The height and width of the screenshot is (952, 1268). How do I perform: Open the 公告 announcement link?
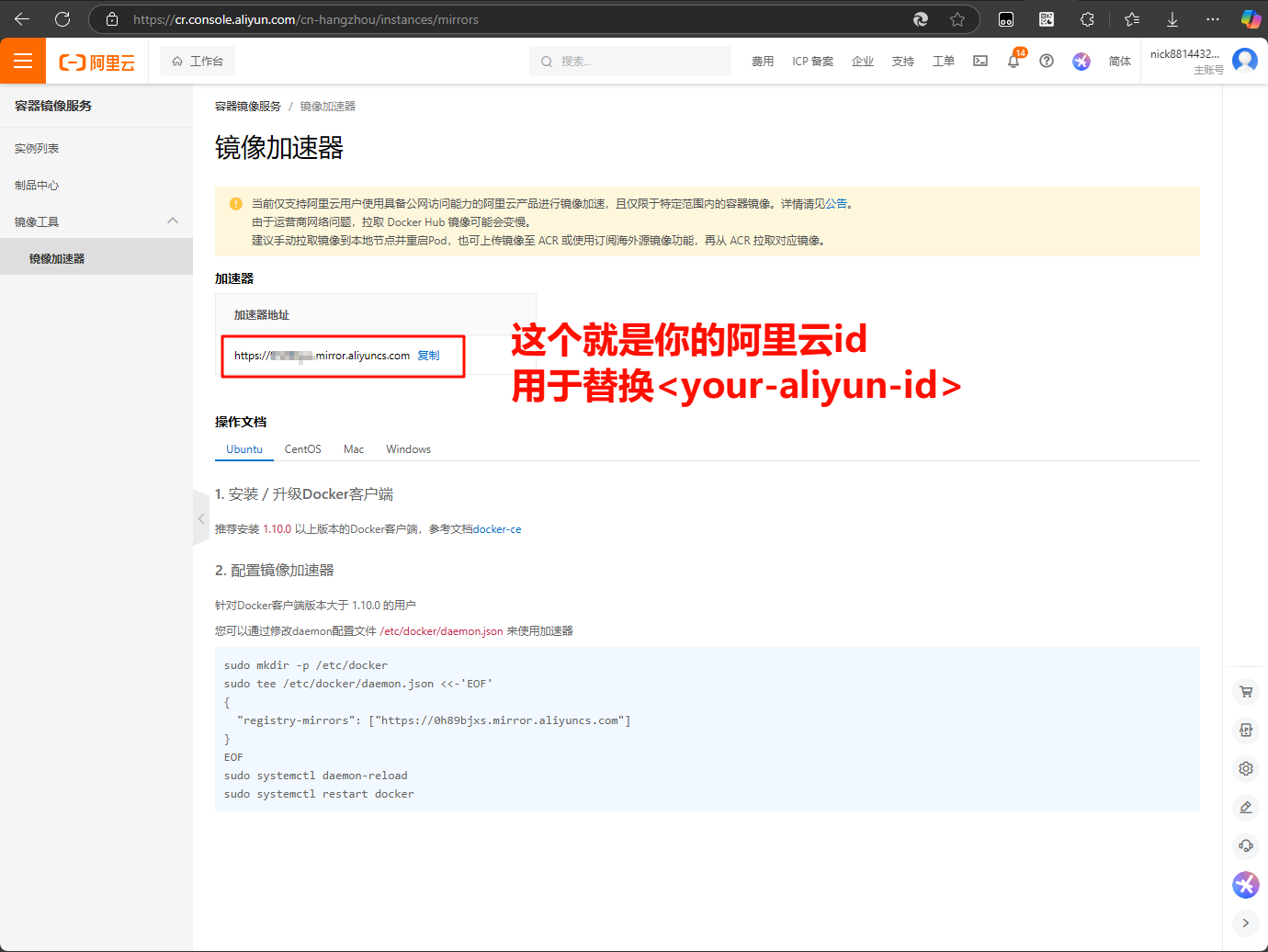(x=836, y=204)
